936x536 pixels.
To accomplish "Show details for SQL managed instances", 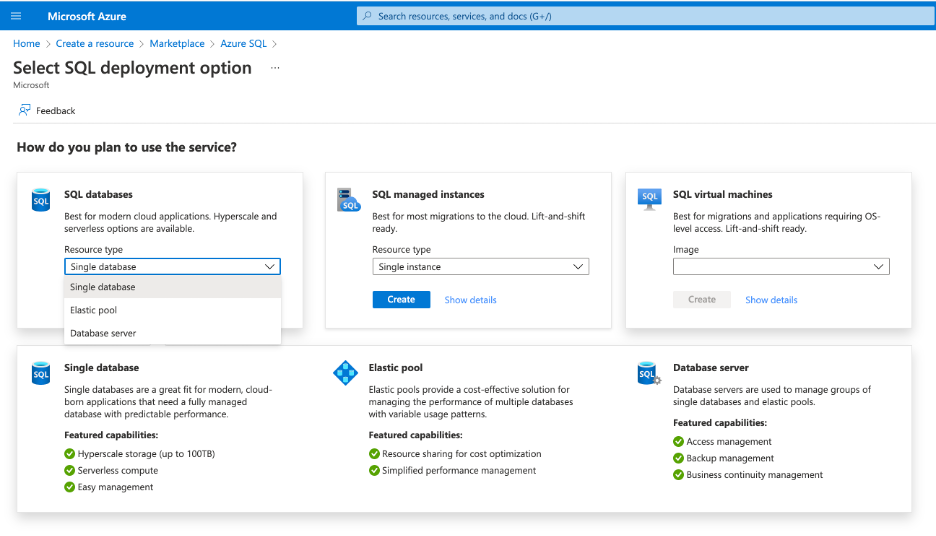I will click(470, 300).
